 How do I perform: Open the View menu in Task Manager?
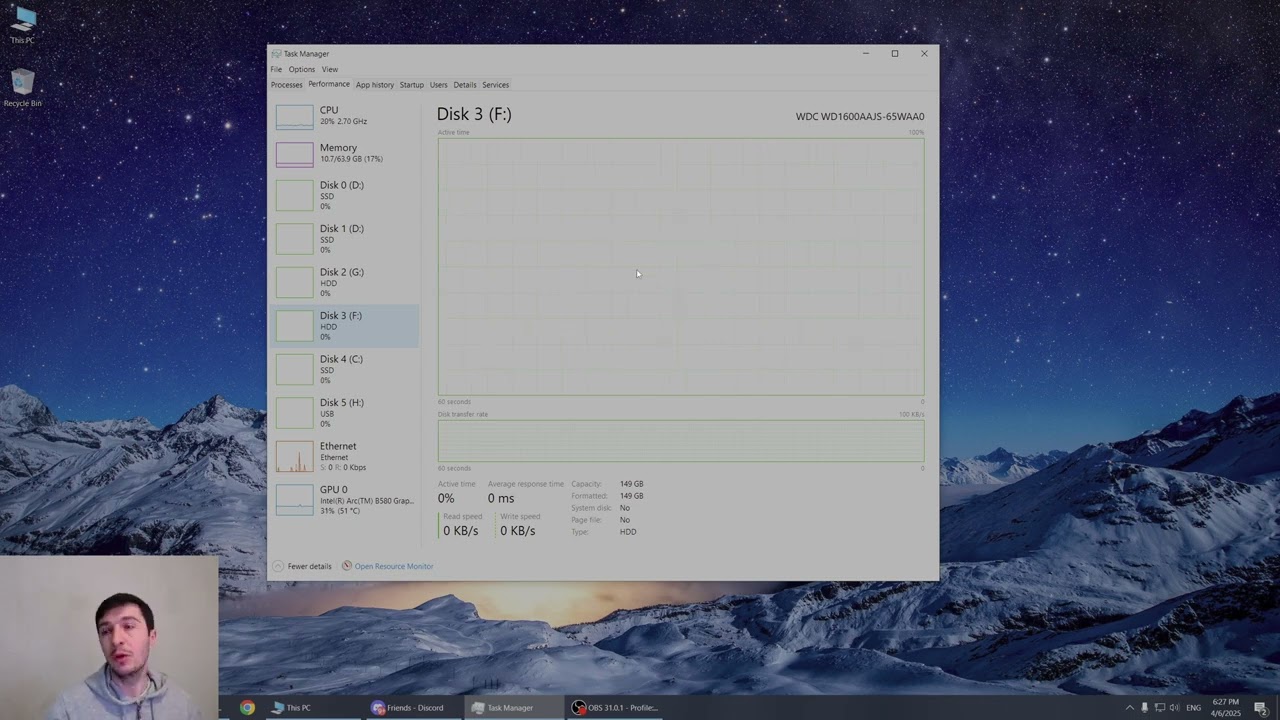[x=330, y=69]
